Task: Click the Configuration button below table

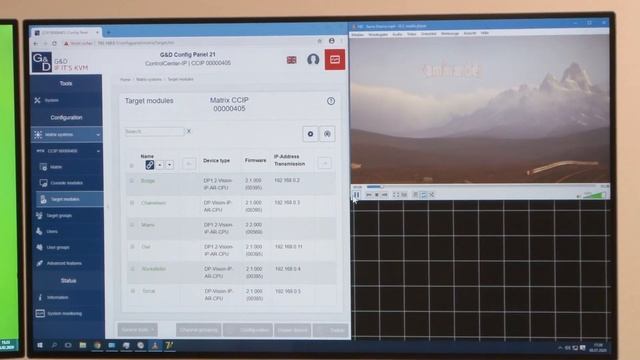Action: pyautogui.click(x=248, y=330)
